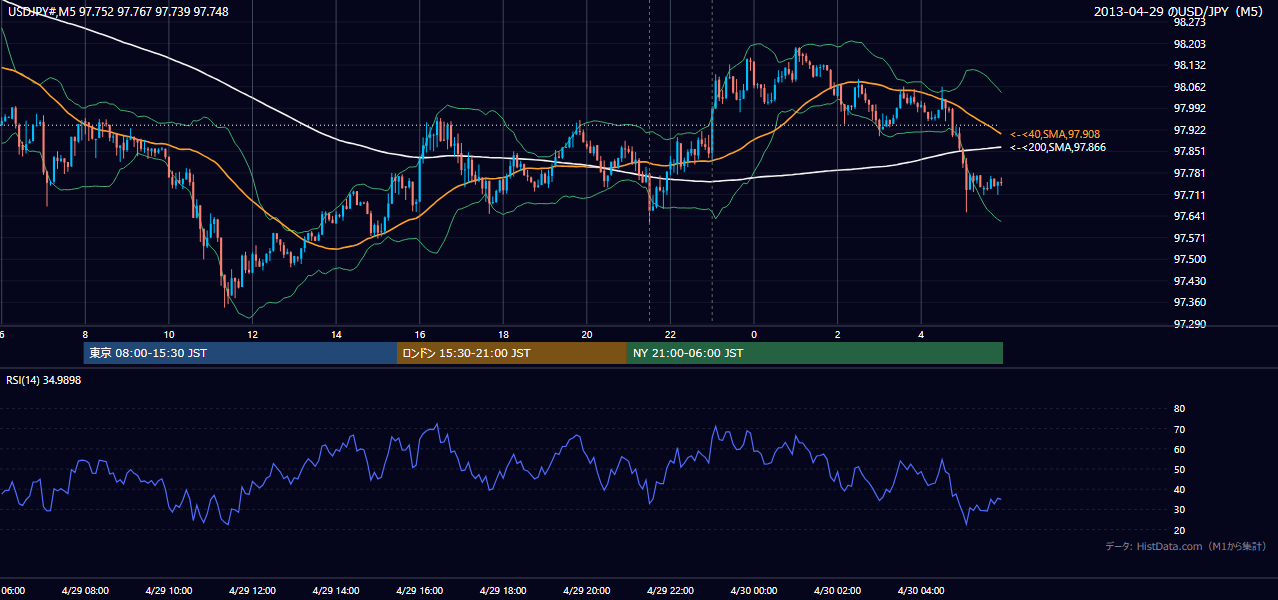Click hour label 12 under price chart
Image resolution: width=1278 pixels, height=600 pixels.
252,335
